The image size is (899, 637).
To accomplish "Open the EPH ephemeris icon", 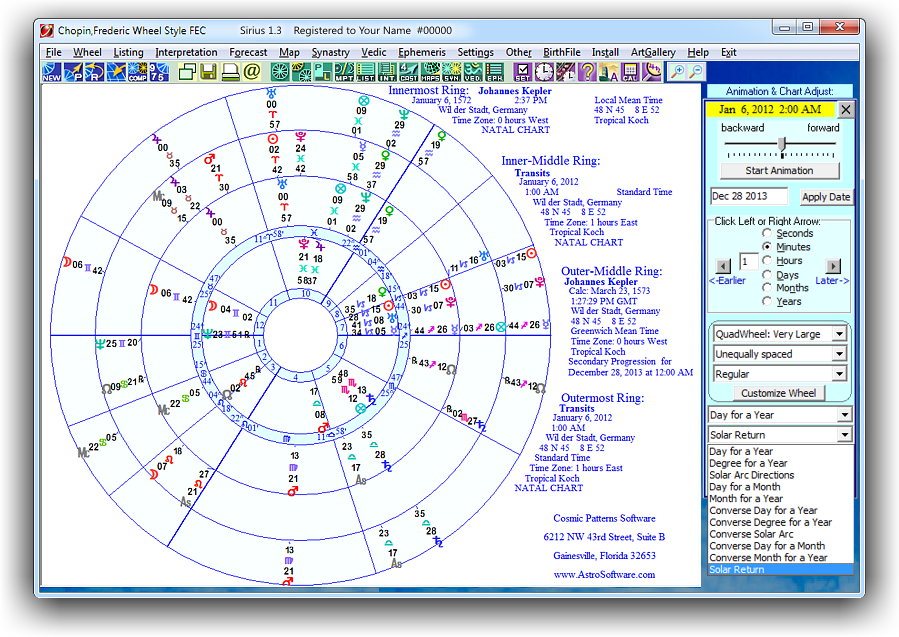I will [x=495, y=72].
